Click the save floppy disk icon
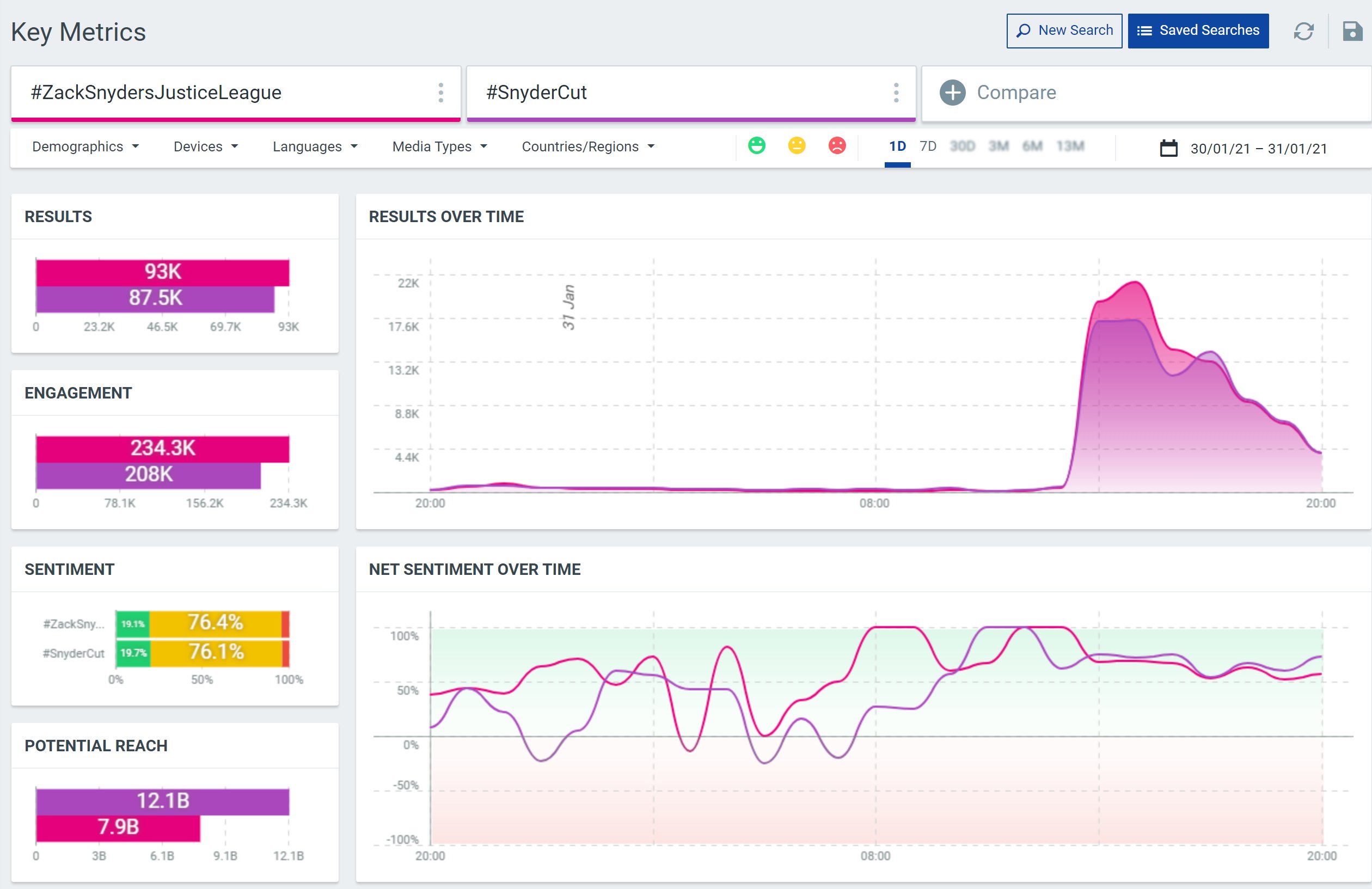Viewport: 1372px width, 889px height. coord(1352,31)
